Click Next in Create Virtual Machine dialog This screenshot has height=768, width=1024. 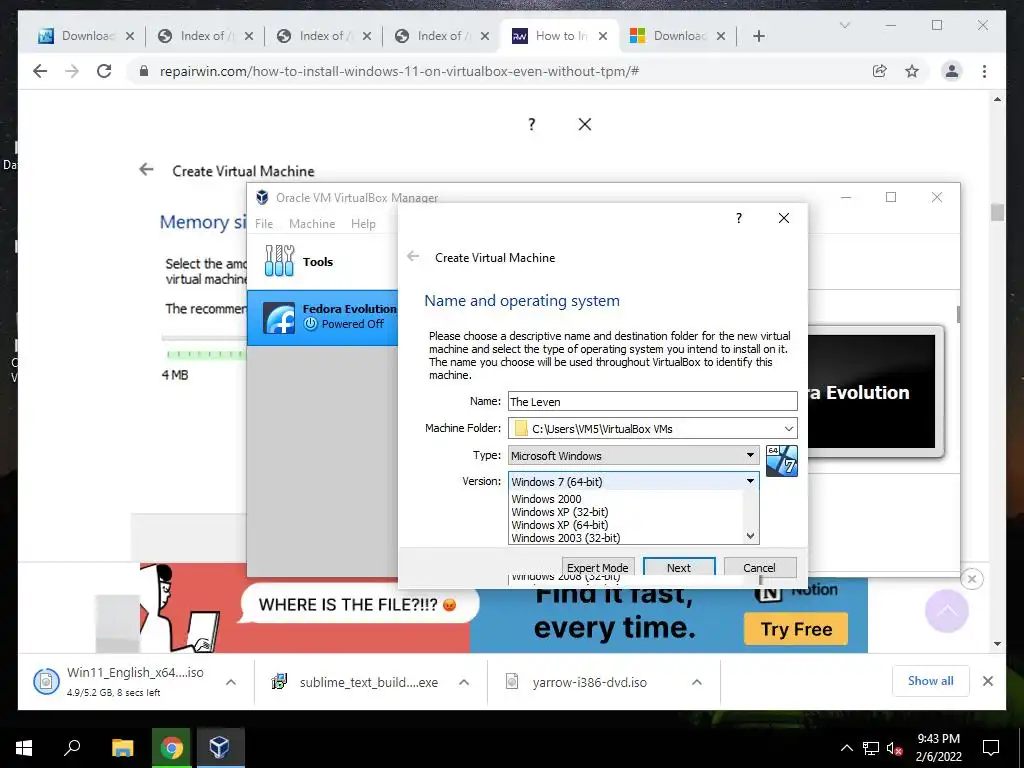coord(679,568)
